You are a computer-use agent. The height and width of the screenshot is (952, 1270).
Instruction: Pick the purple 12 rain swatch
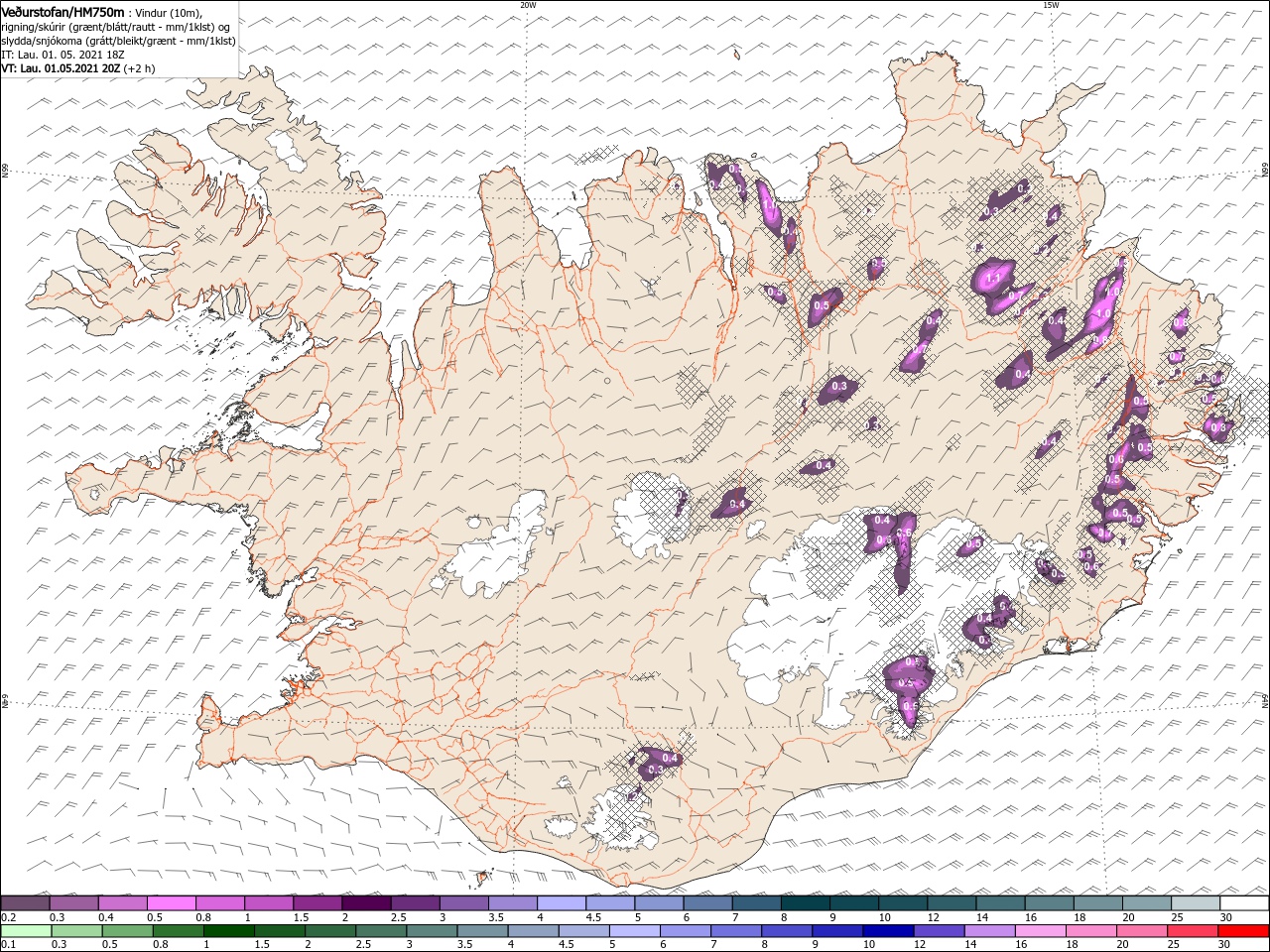coord(940,931)
